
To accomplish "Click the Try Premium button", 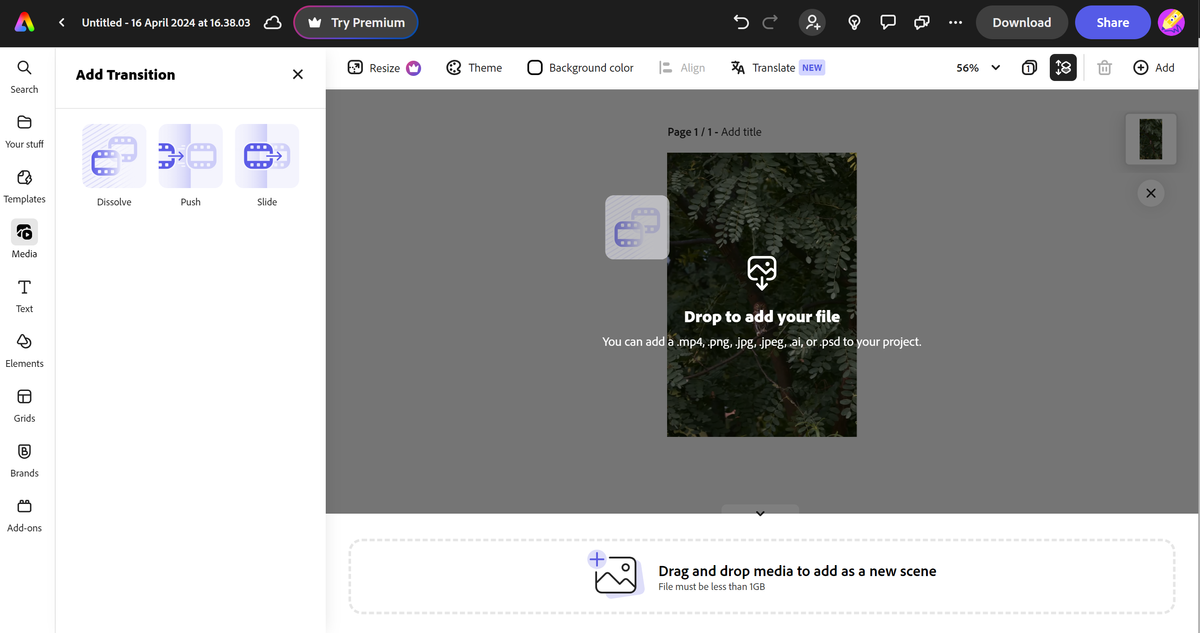I will pyautogui.click(x=356, y=22).
